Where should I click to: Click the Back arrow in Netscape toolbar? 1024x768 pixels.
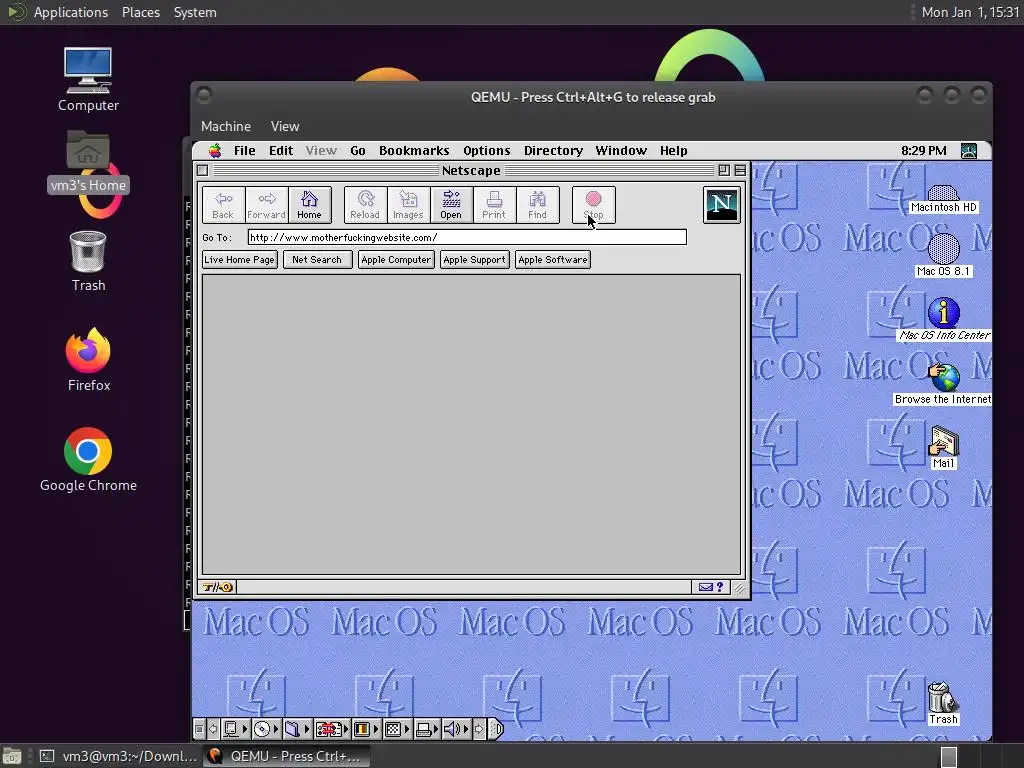[223, 205]
